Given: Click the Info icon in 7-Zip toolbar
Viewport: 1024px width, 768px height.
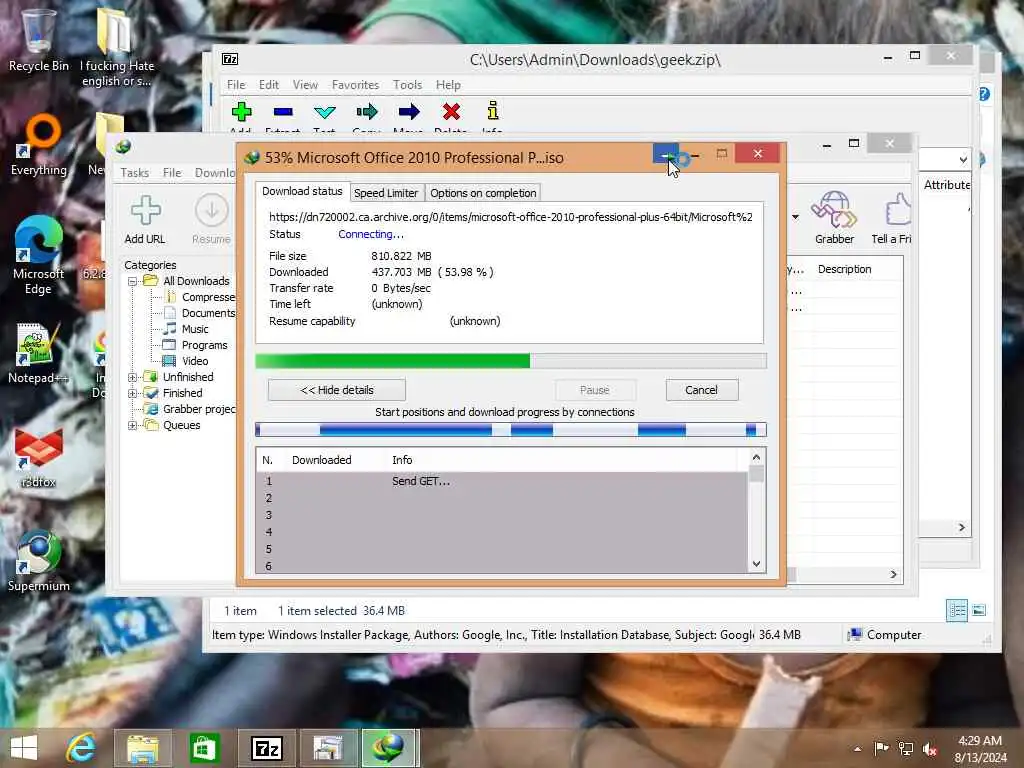Looking at the screenshot, I should pos(492,111).
